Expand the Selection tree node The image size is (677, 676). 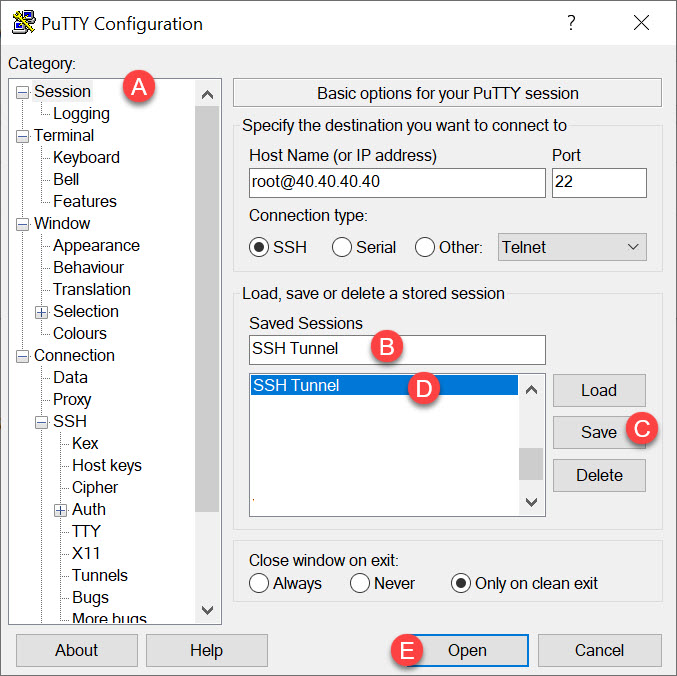click(41, 312)
